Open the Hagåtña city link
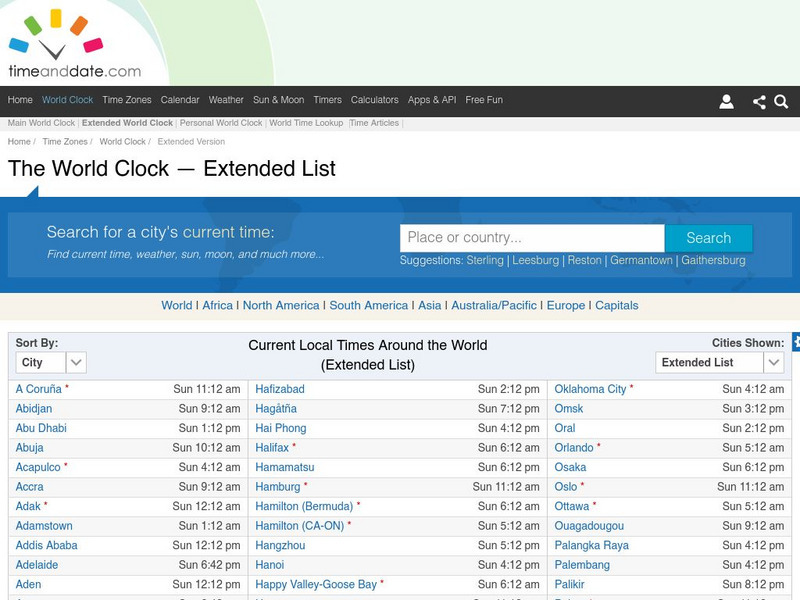This screenshot has width=800, height=600. click(x=276, y=409)
